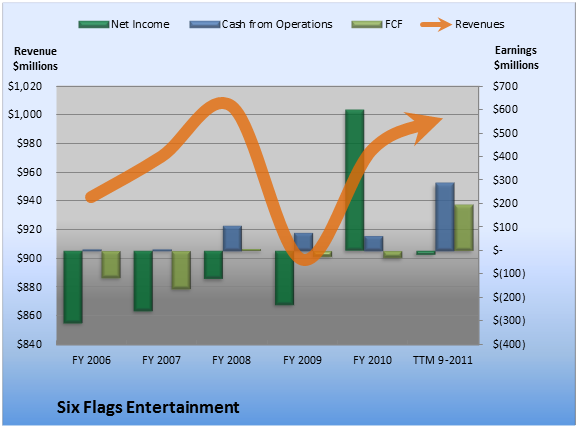This screenshot has width=577, height=427.
Task: Select the TTM 9-2011 Cash from Operations bar
Action: click(x=445, y=217)
